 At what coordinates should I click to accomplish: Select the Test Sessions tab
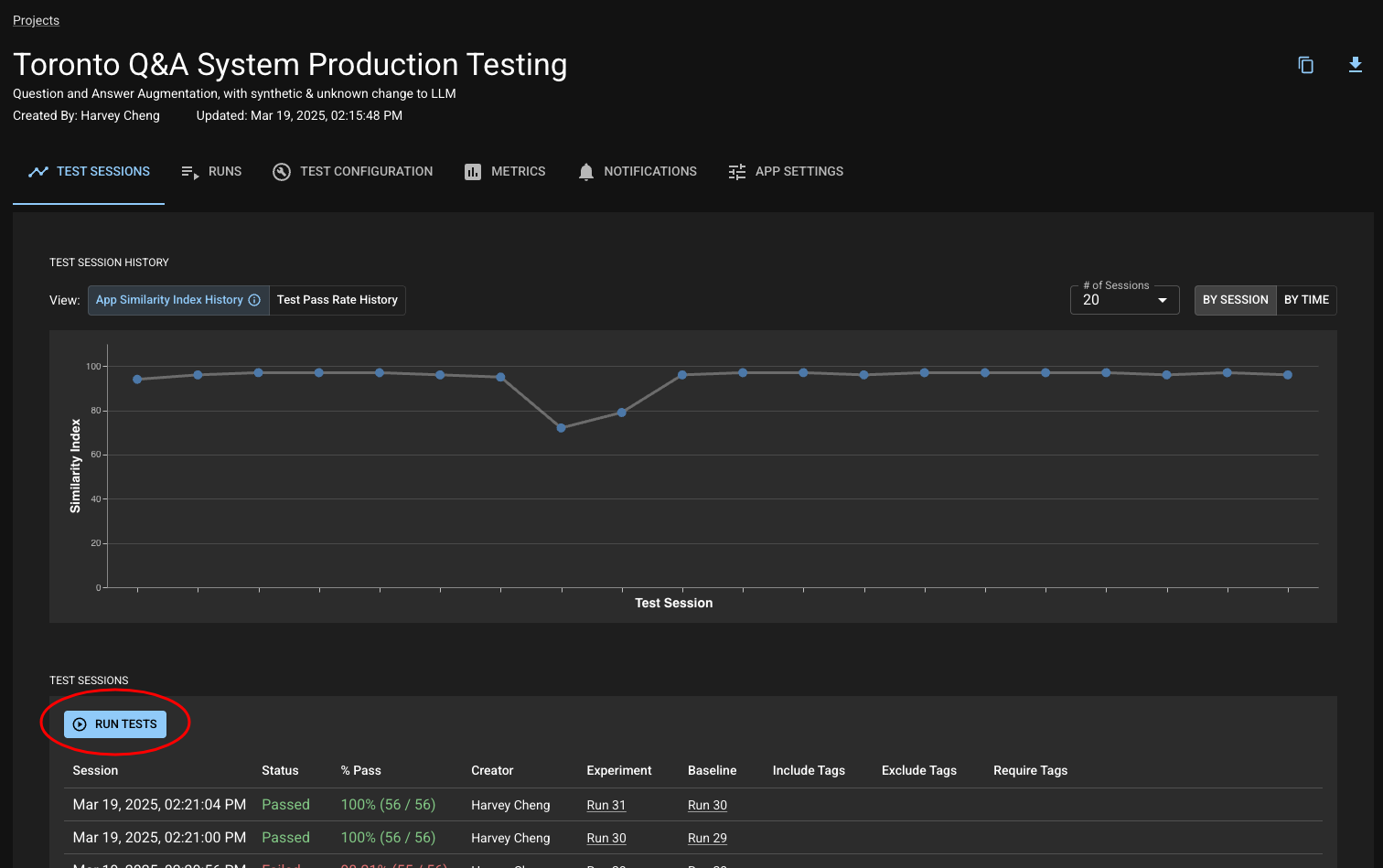[90, 172]
